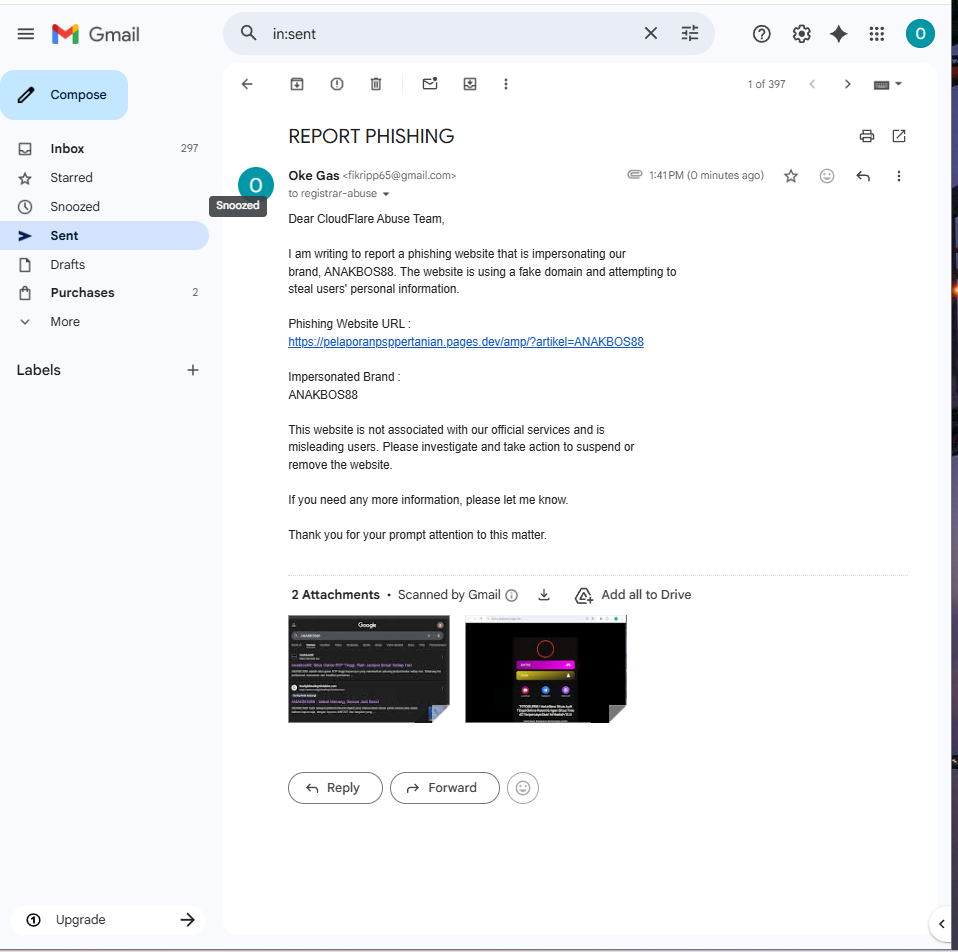Click the search magnifier icon
Viewport: 958px width, 952px height.
248,33
